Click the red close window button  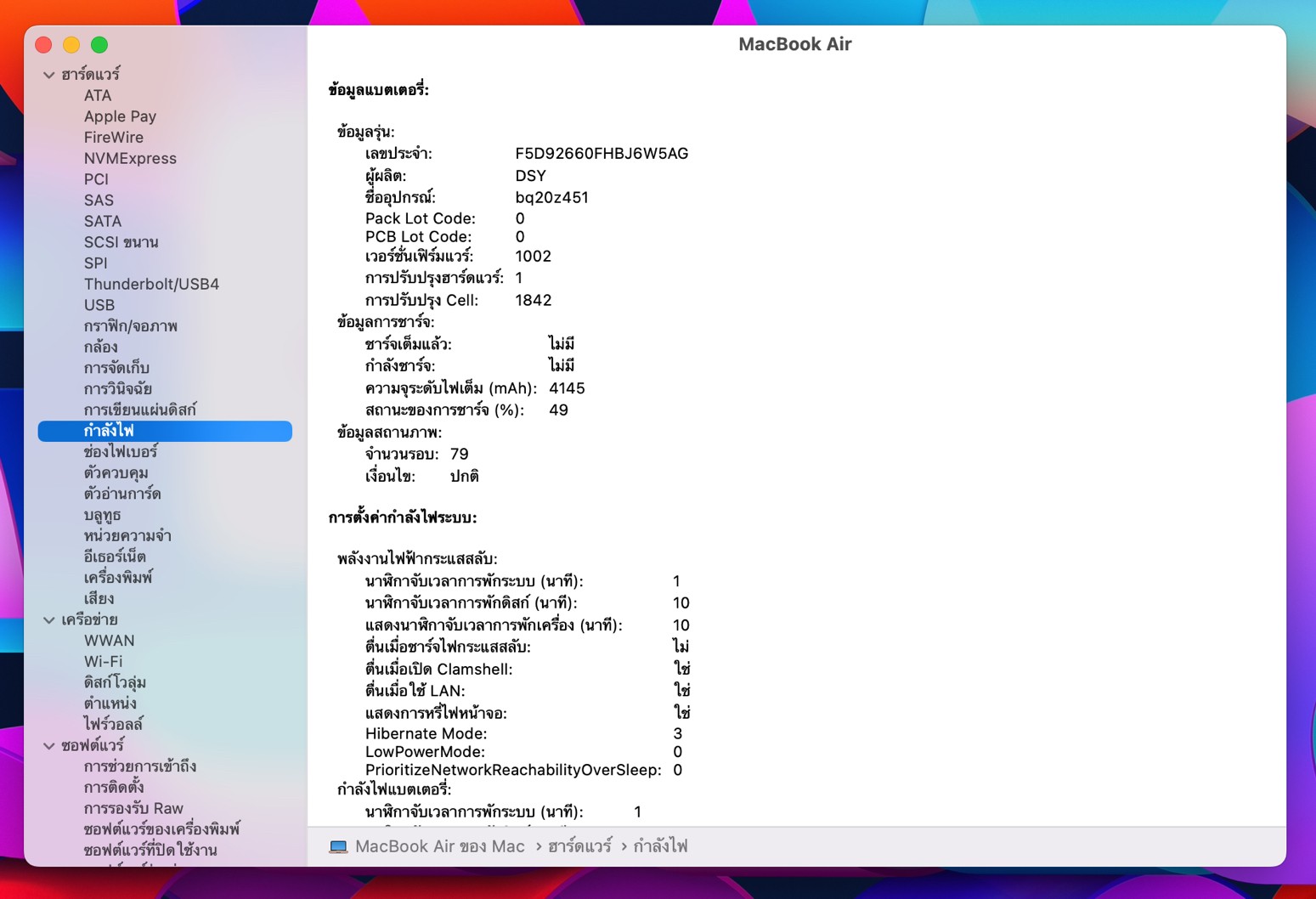(44, 45)
